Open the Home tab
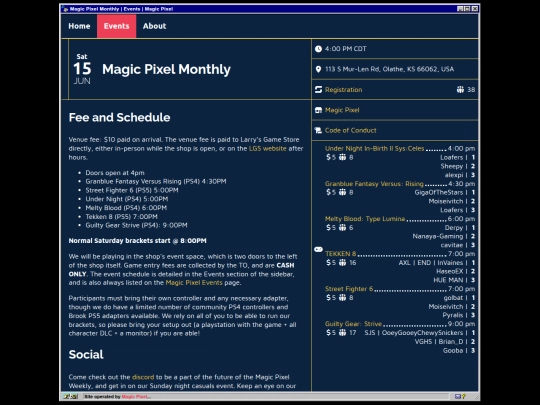The image size is (540, 405). 79,26
